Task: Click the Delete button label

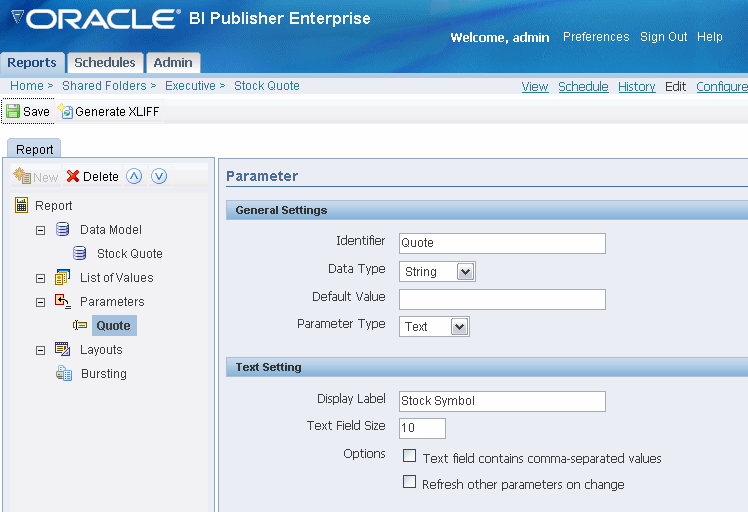Action: 101,177
